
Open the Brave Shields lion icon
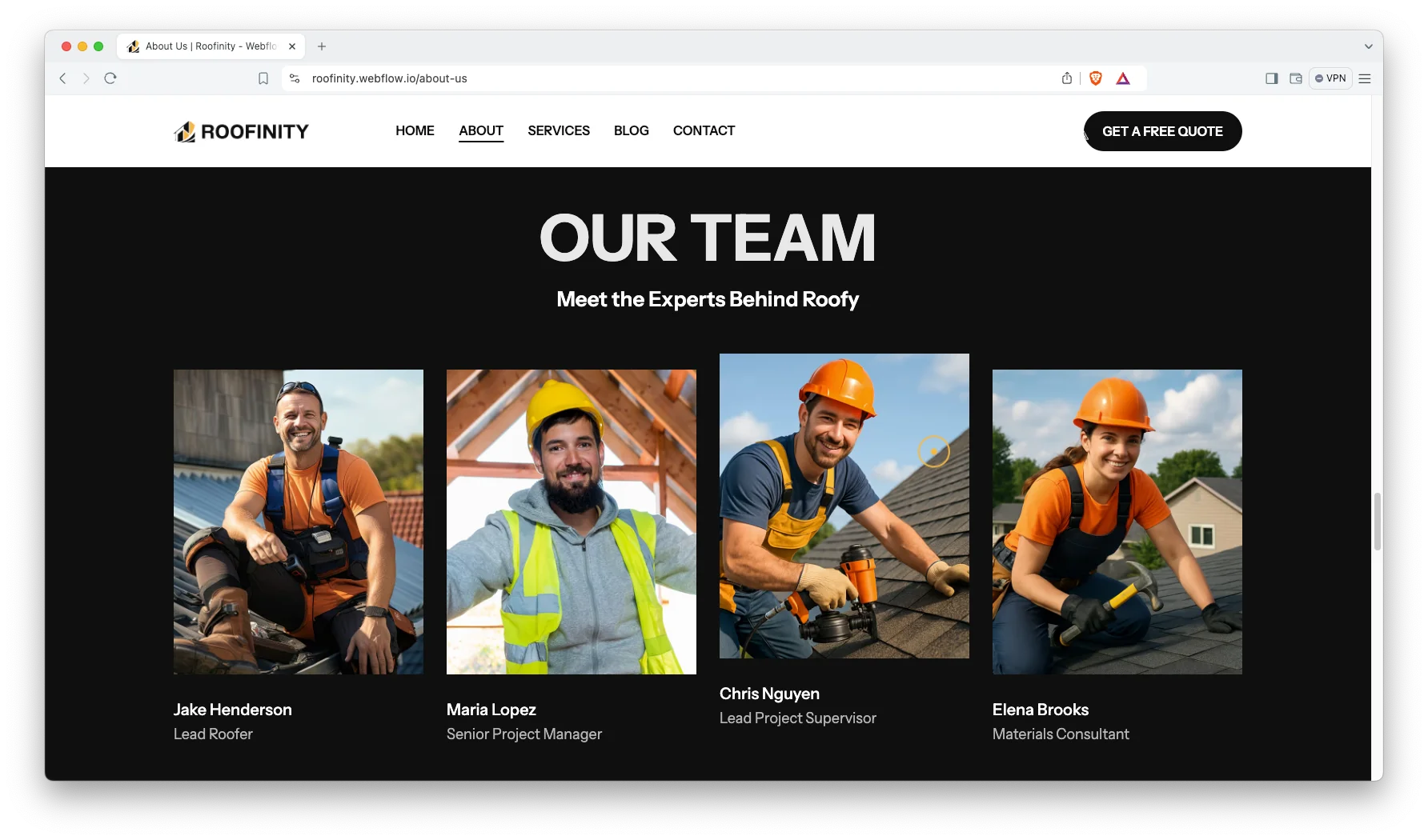point(1095,78)
